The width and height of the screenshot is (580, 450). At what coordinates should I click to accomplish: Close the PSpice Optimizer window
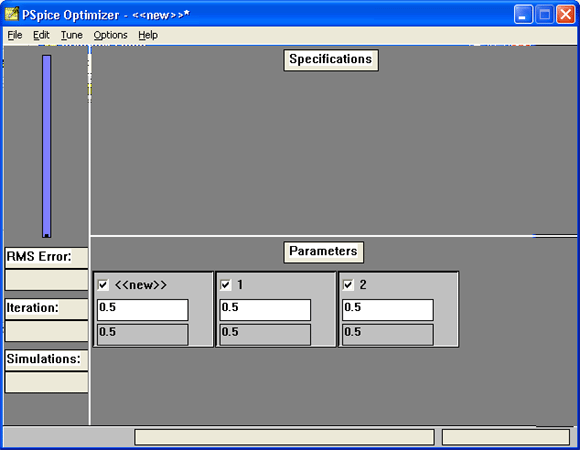coord(566,14)
